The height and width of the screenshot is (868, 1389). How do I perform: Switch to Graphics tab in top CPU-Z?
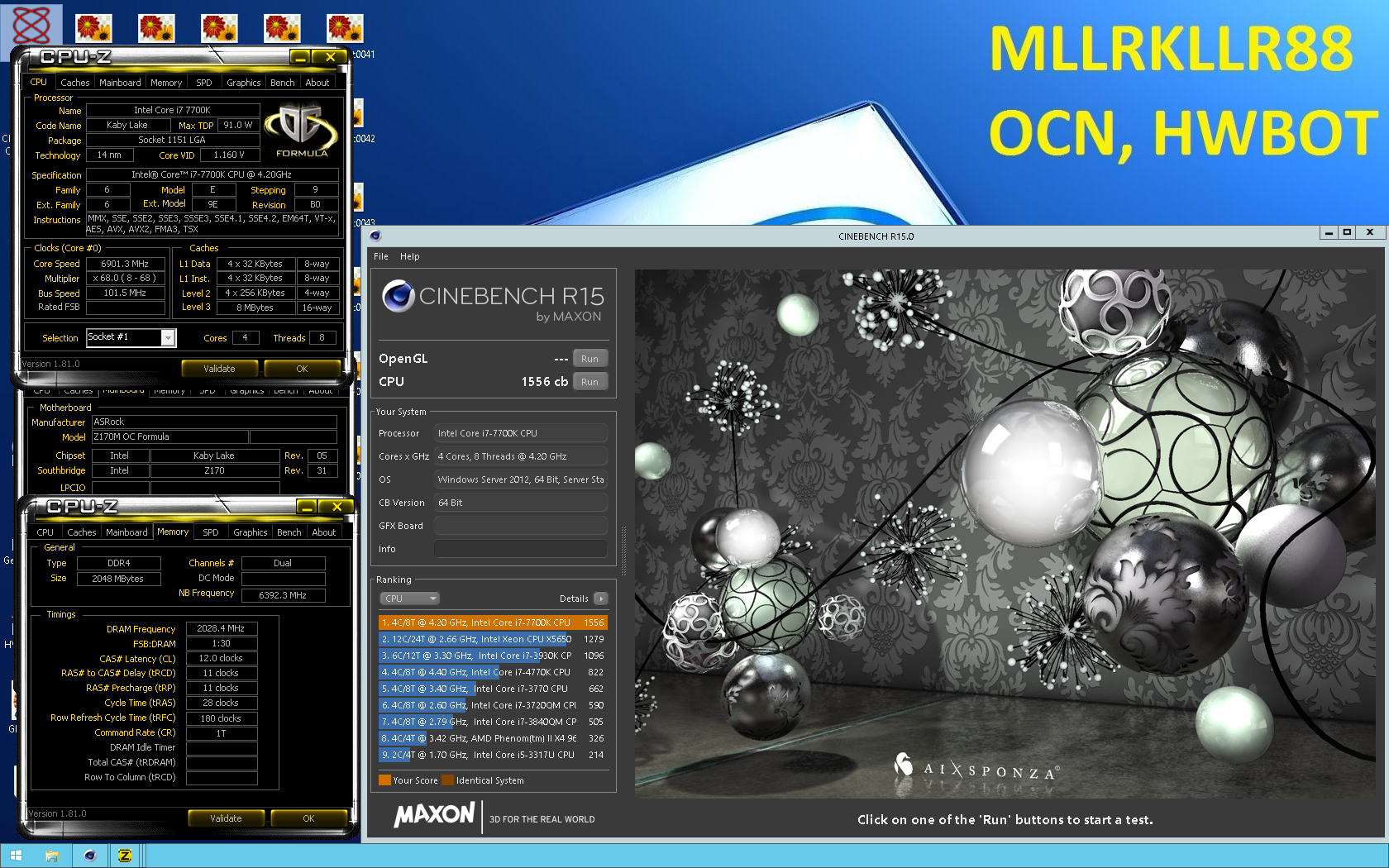click(244, 83)
